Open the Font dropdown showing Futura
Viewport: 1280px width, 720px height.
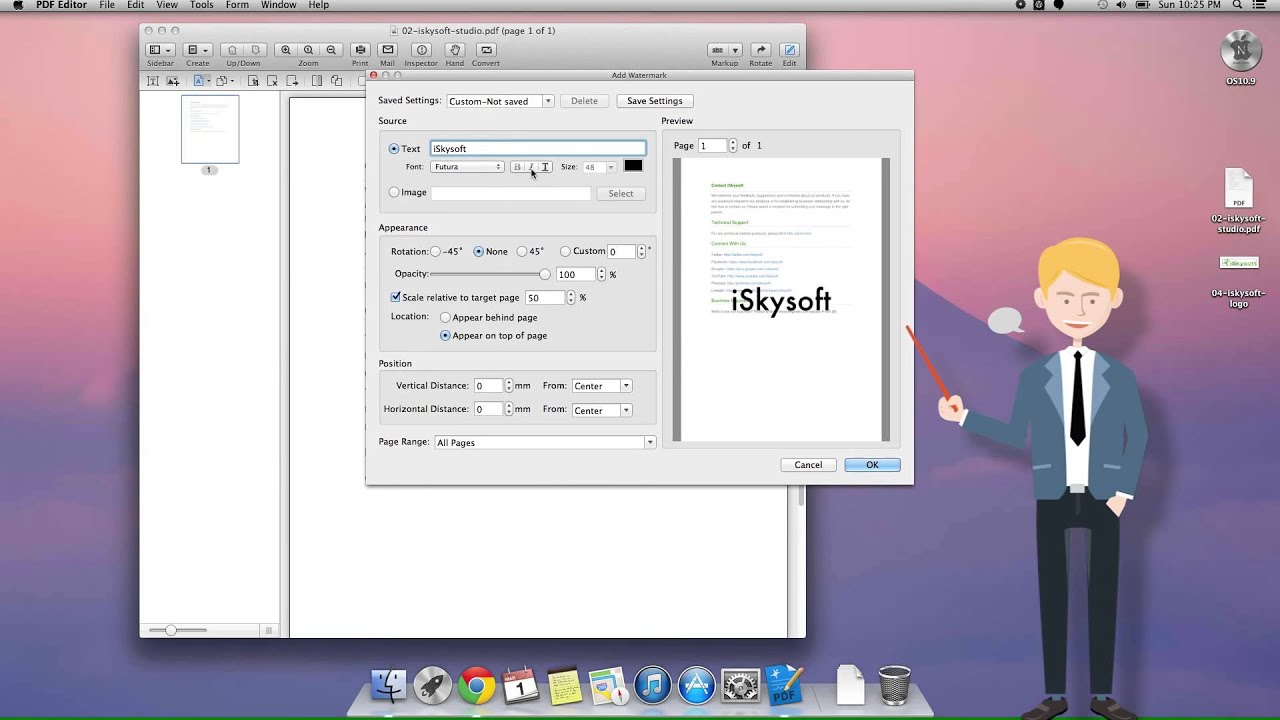pos(468,167)
